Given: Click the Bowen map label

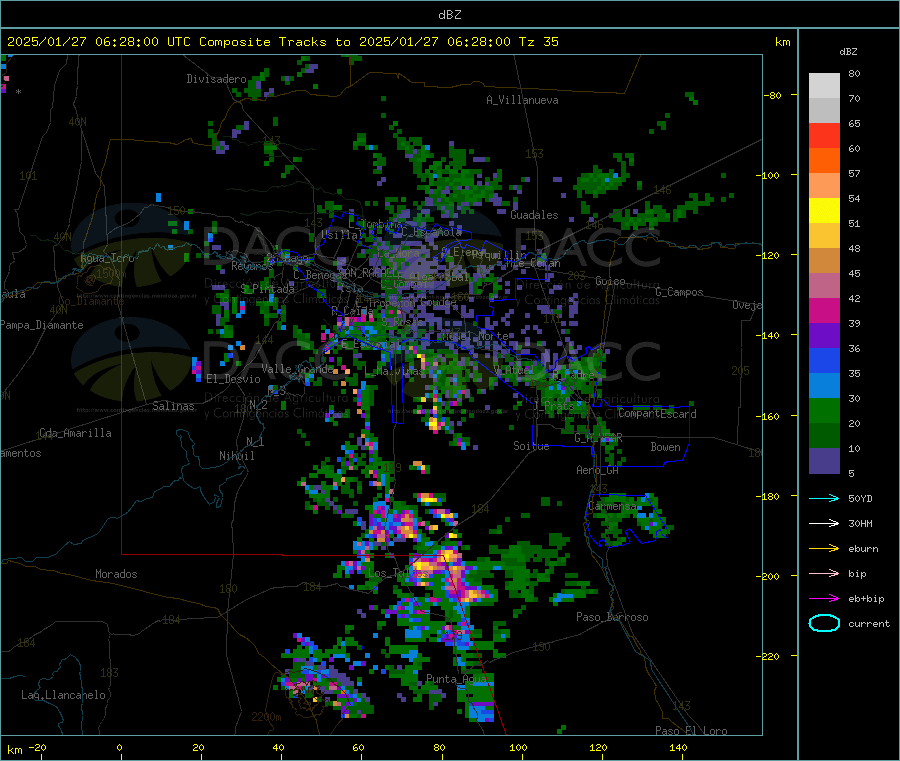Looking at the screenshot, I should coord(666,447).
